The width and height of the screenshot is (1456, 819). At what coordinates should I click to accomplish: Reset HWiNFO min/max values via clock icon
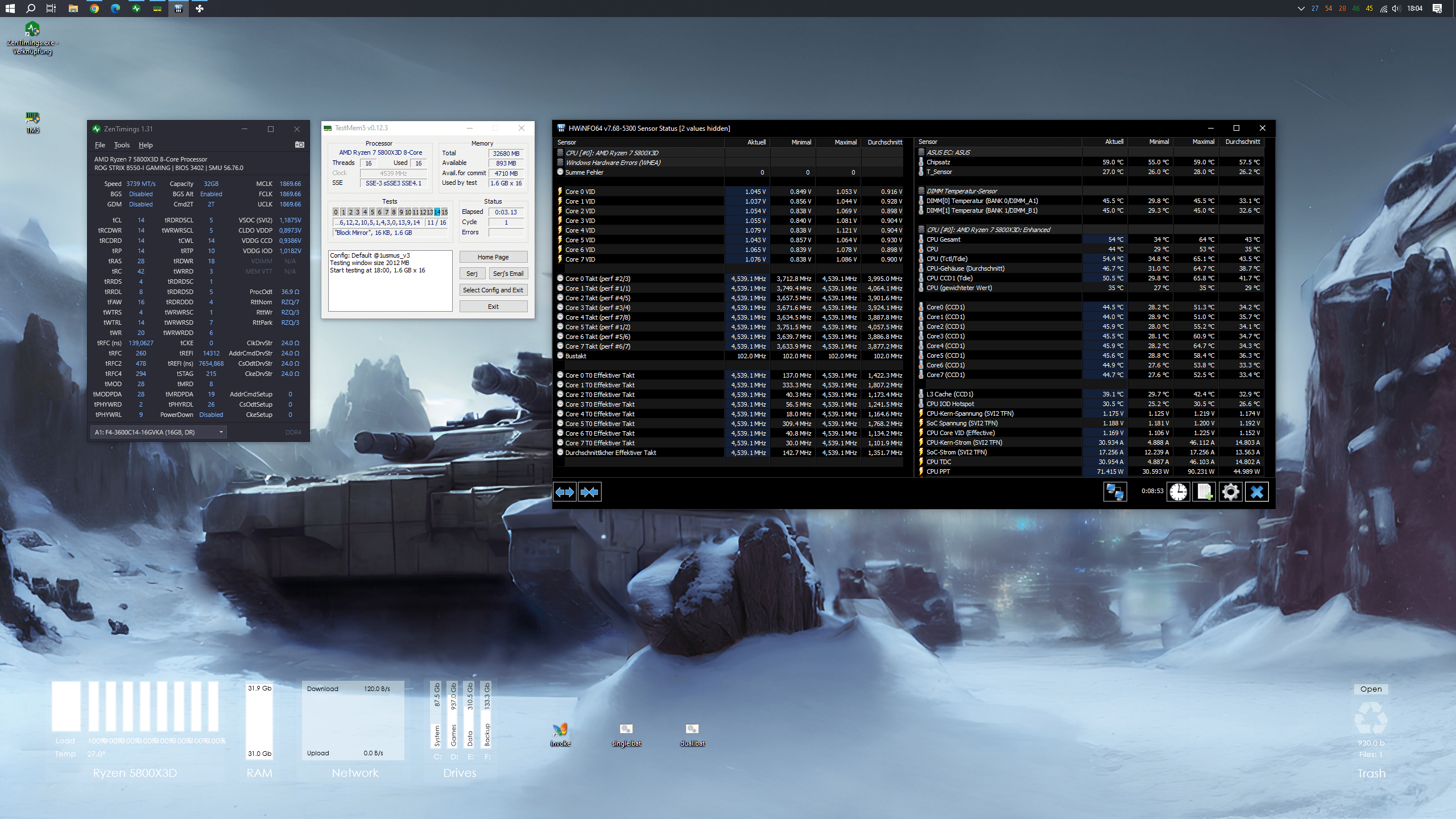point(1178,492)
